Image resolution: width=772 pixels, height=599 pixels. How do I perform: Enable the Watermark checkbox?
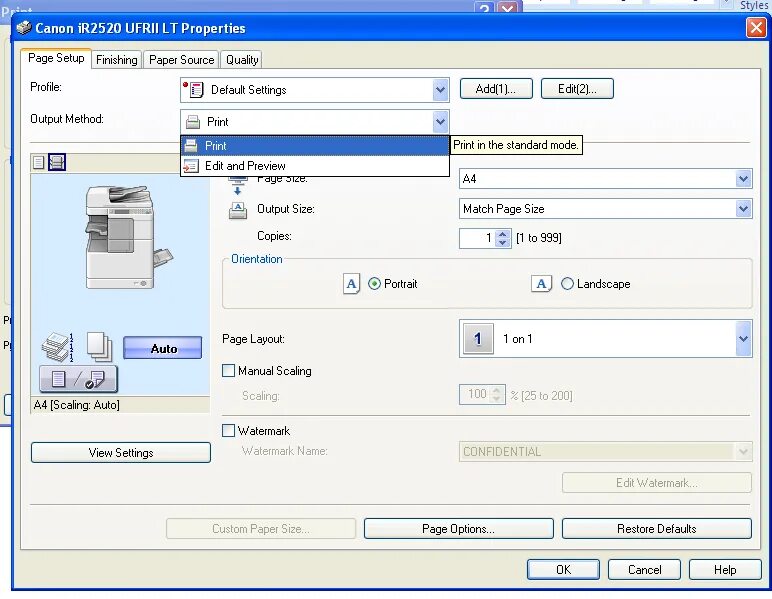click(x=228, y=431)
